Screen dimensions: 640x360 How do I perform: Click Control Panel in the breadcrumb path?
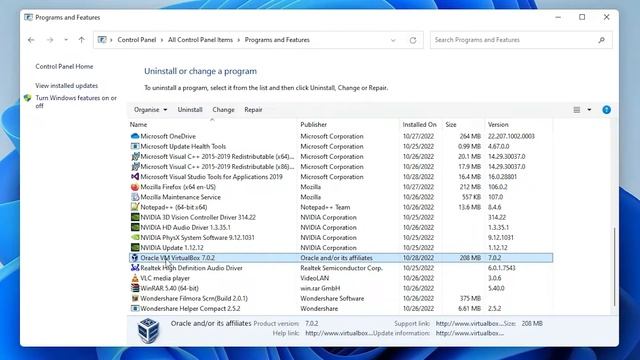pos(137,40)
